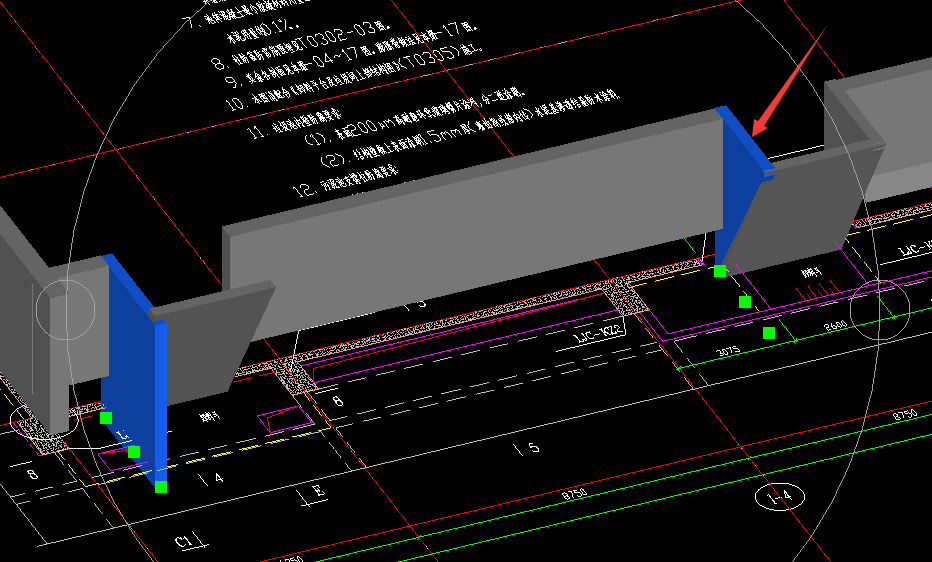
Task: Select the left blue column
Action: coord(134,371)
